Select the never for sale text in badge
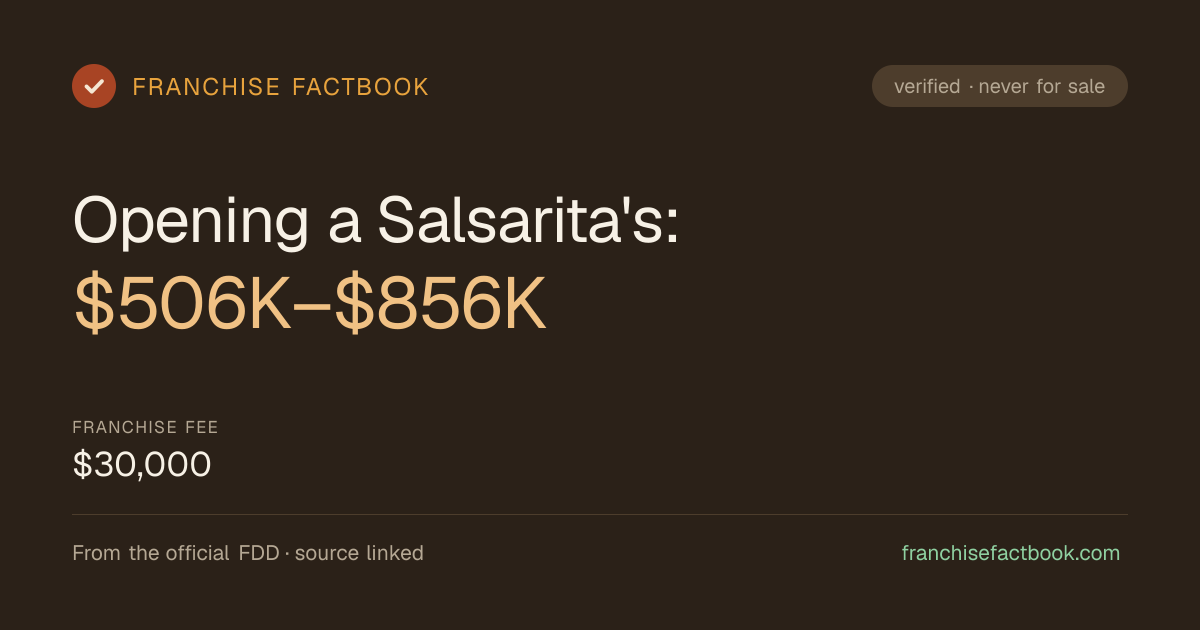The image size is (1200, 630). pos(1042,87)
